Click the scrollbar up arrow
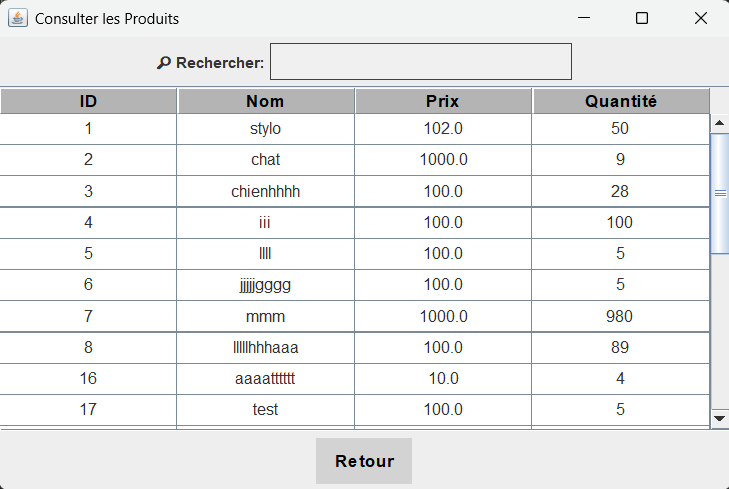729x489 pixels. tap(719, 123)
